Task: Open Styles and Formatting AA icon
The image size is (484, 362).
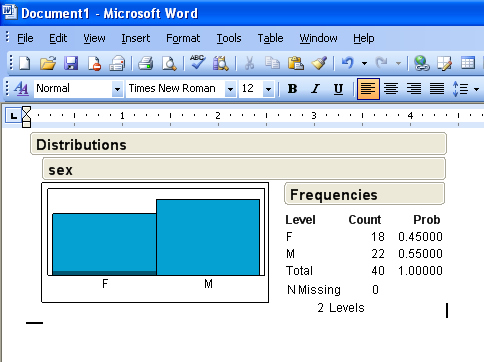Action: pos(21,89)
